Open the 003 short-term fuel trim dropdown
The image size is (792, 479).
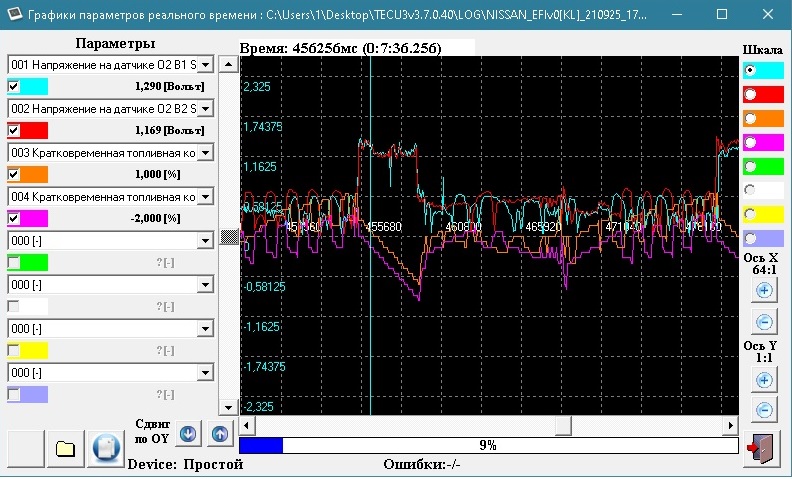(205, 153)
